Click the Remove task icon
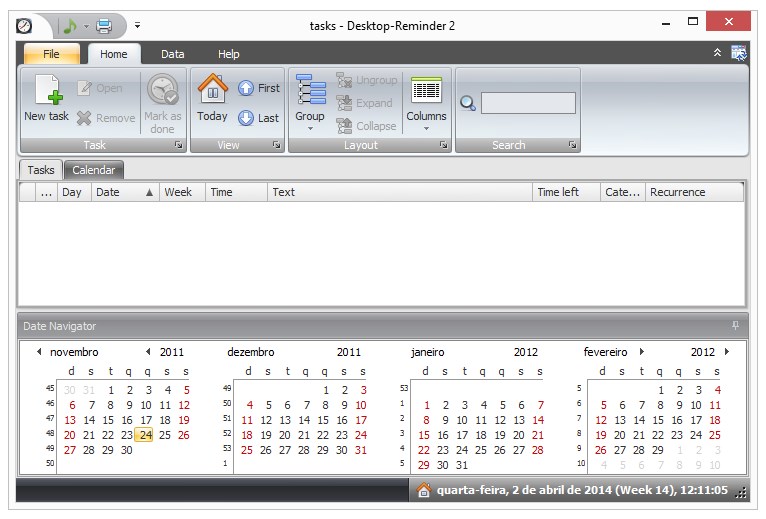The image size is (766, 519). click(84, 118)
